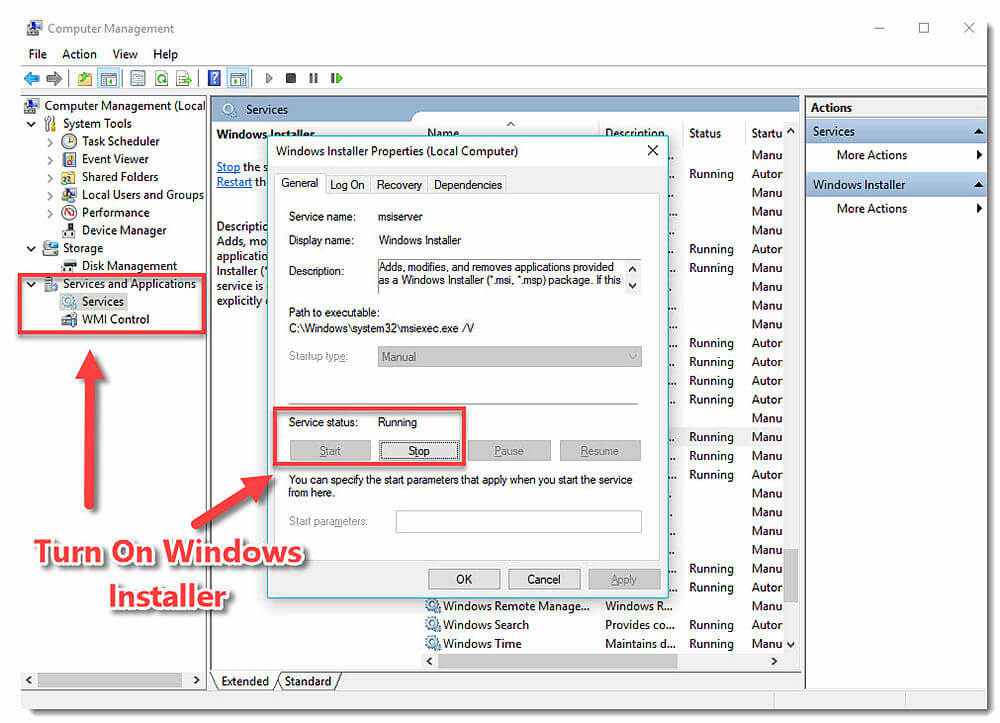Click the Stop button in properties dialog
Screen dimensions: 1000x723
point(419,451)
